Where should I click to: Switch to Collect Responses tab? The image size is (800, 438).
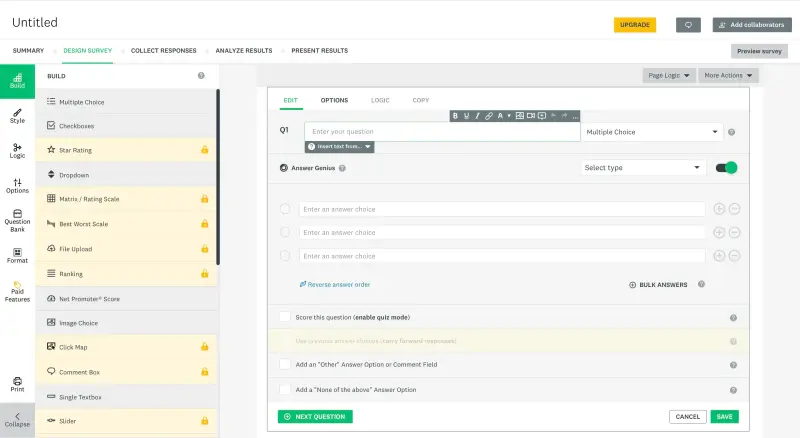pyautogui.click(x=163, y=51)
